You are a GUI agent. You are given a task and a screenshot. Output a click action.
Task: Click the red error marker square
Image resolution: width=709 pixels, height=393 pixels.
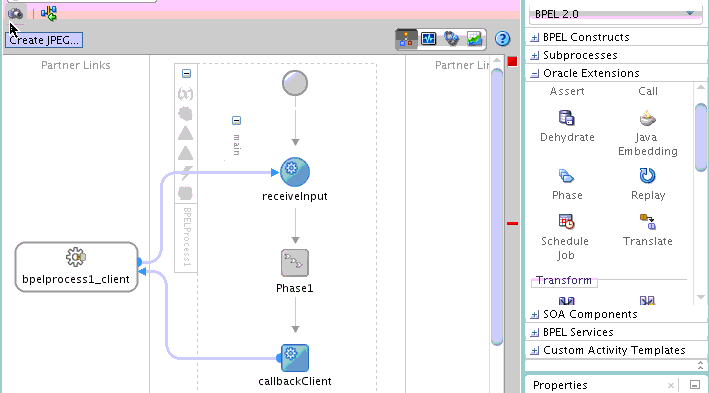click(x=512, y=62)
